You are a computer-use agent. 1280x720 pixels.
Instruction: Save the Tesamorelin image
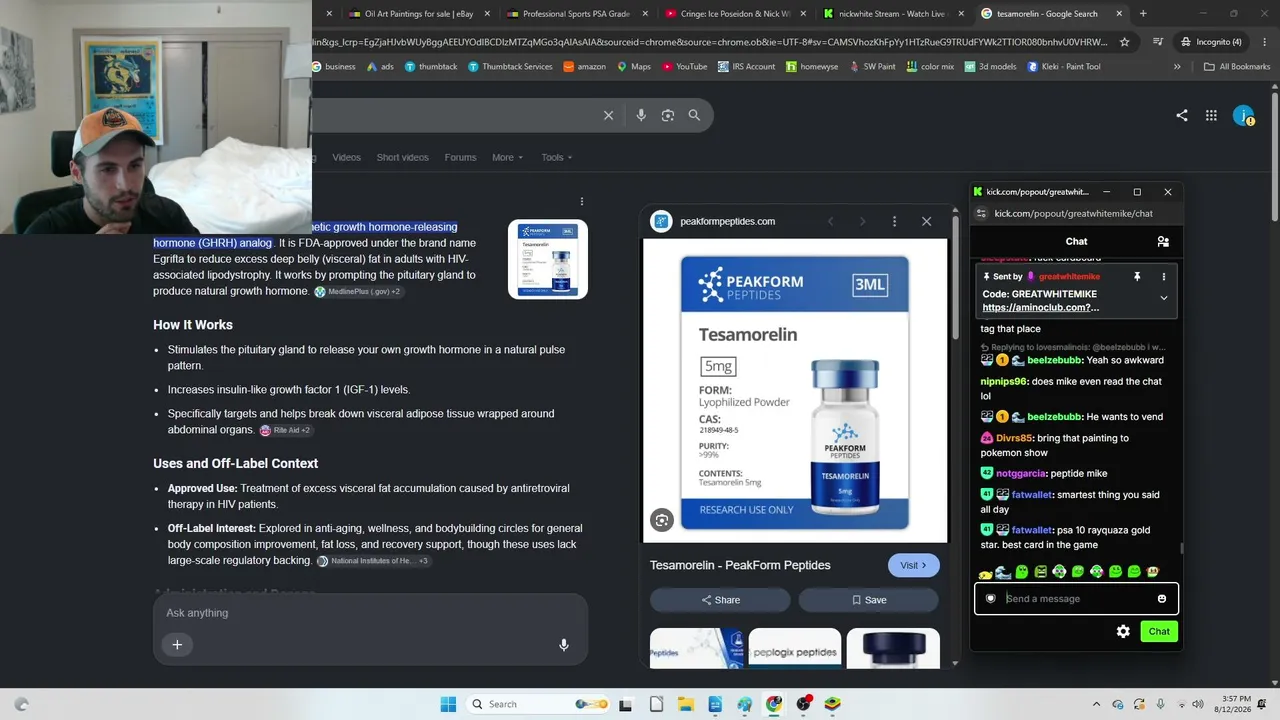pyautogui.click(x=868, y=600)
